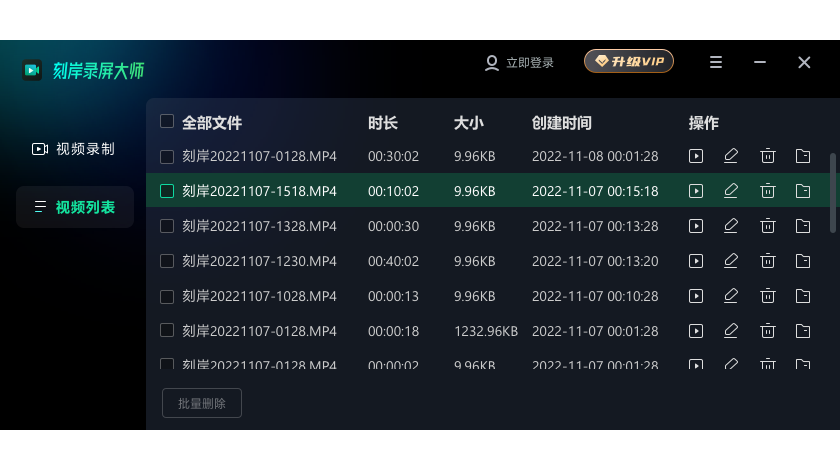Click the vertical scrollbar of the file list
Screen dimensions: 840x473
(x=832, y=193)
